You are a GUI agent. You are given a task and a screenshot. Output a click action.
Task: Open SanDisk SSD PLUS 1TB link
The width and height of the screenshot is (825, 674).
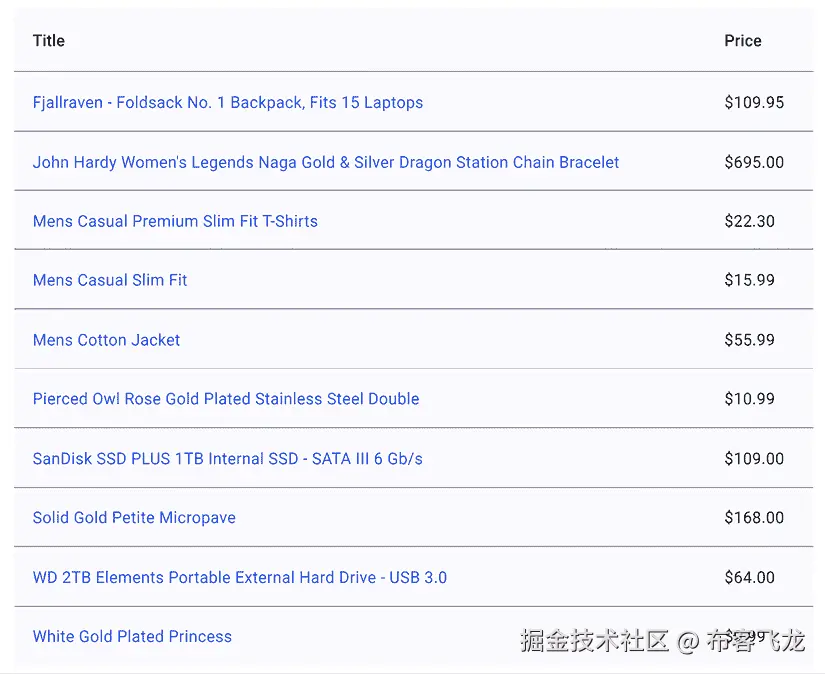(x=228, y=459)
